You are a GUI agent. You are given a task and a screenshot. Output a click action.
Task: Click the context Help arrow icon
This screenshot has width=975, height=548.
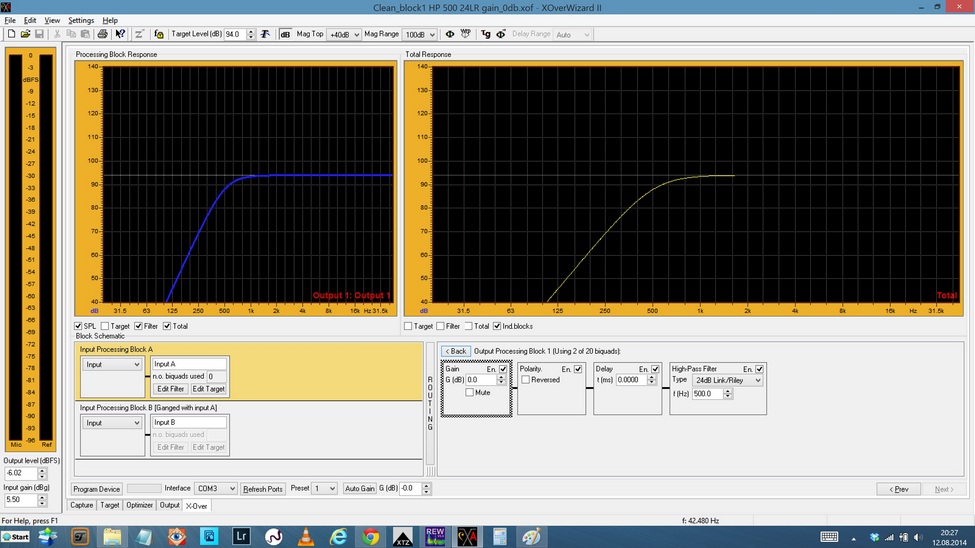[120, 34]
